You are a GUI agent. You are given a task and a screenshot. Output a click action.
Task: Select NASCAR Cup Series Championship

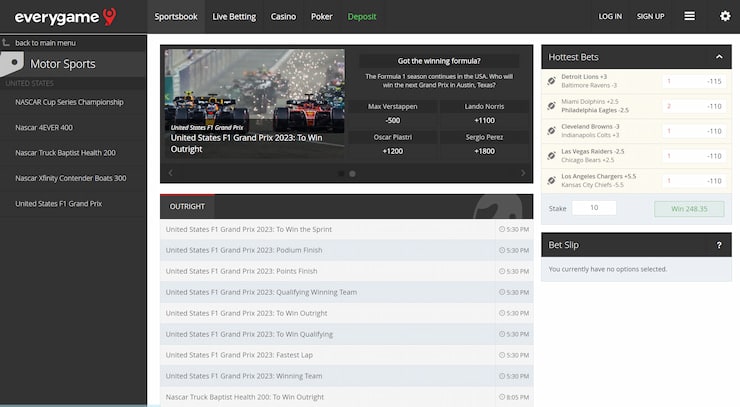(x=69, y=102)
